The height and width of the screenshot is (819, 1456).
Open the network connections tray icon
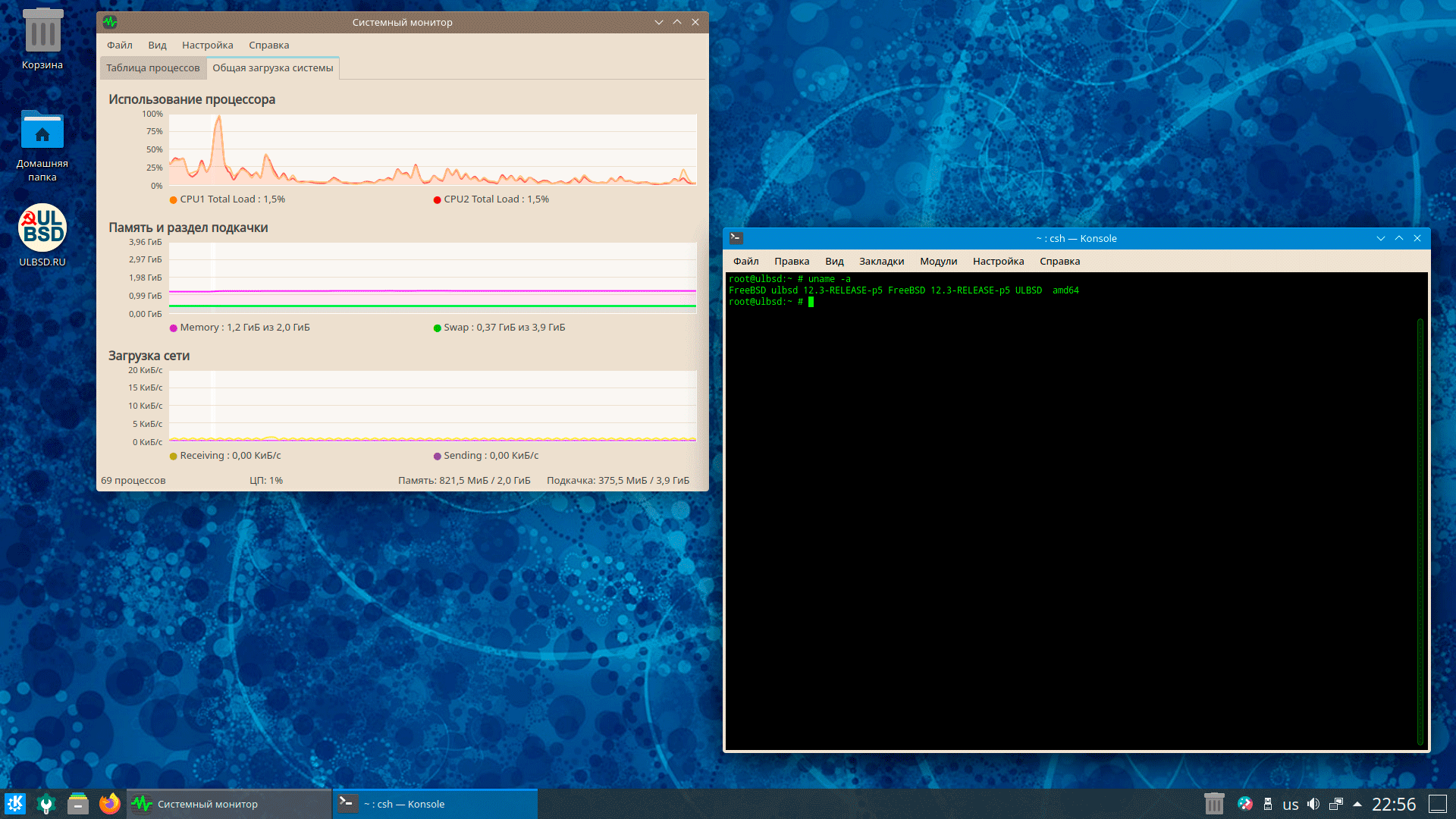pyautogui.click(x=1336, y=804)
